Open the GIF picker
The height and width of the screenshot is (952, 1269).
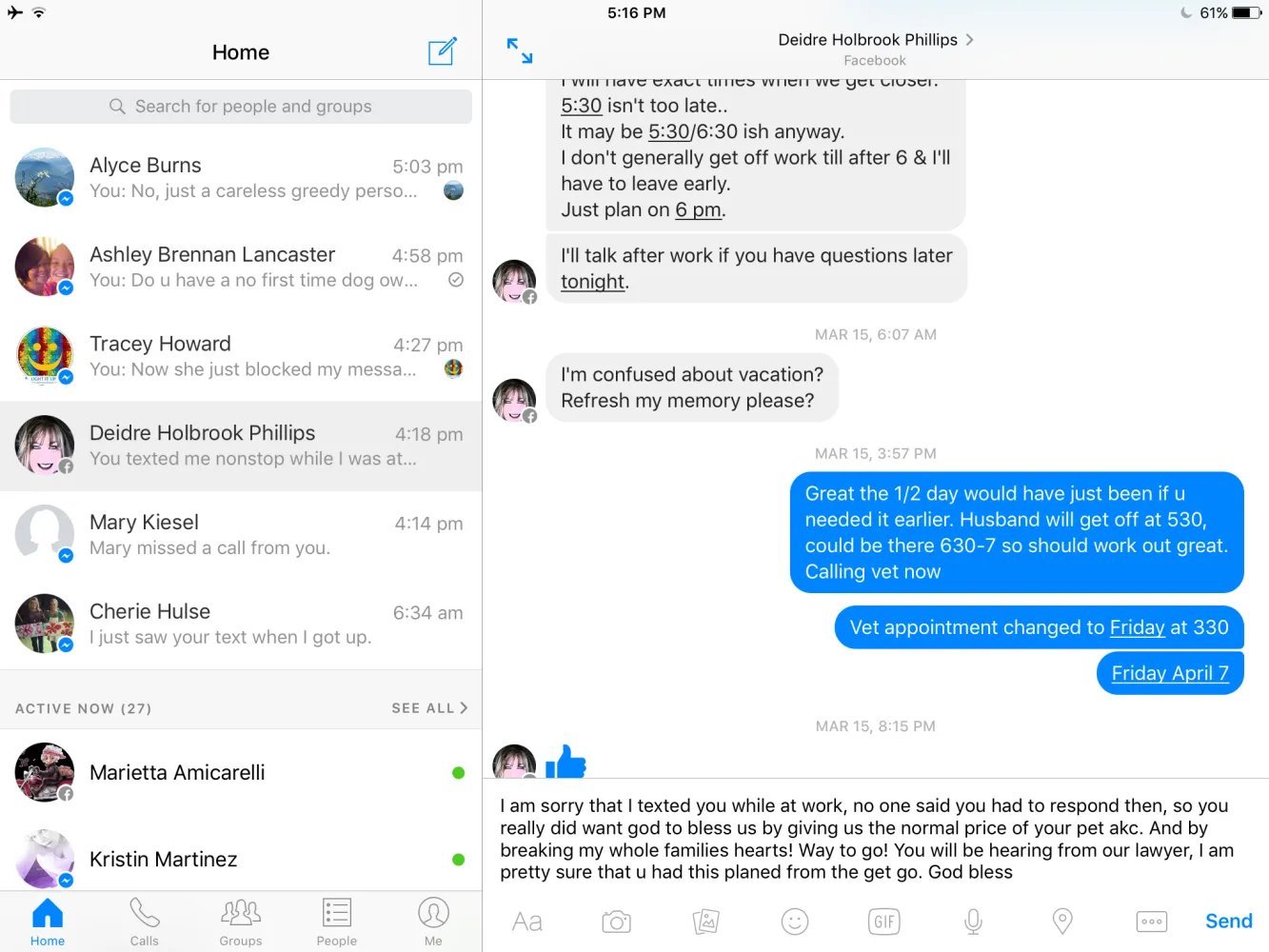point(884,922)
